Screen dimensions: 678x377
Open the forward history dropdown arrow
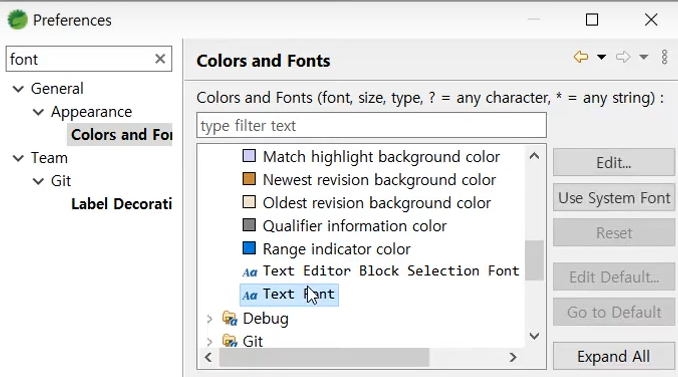coord(643,57)
